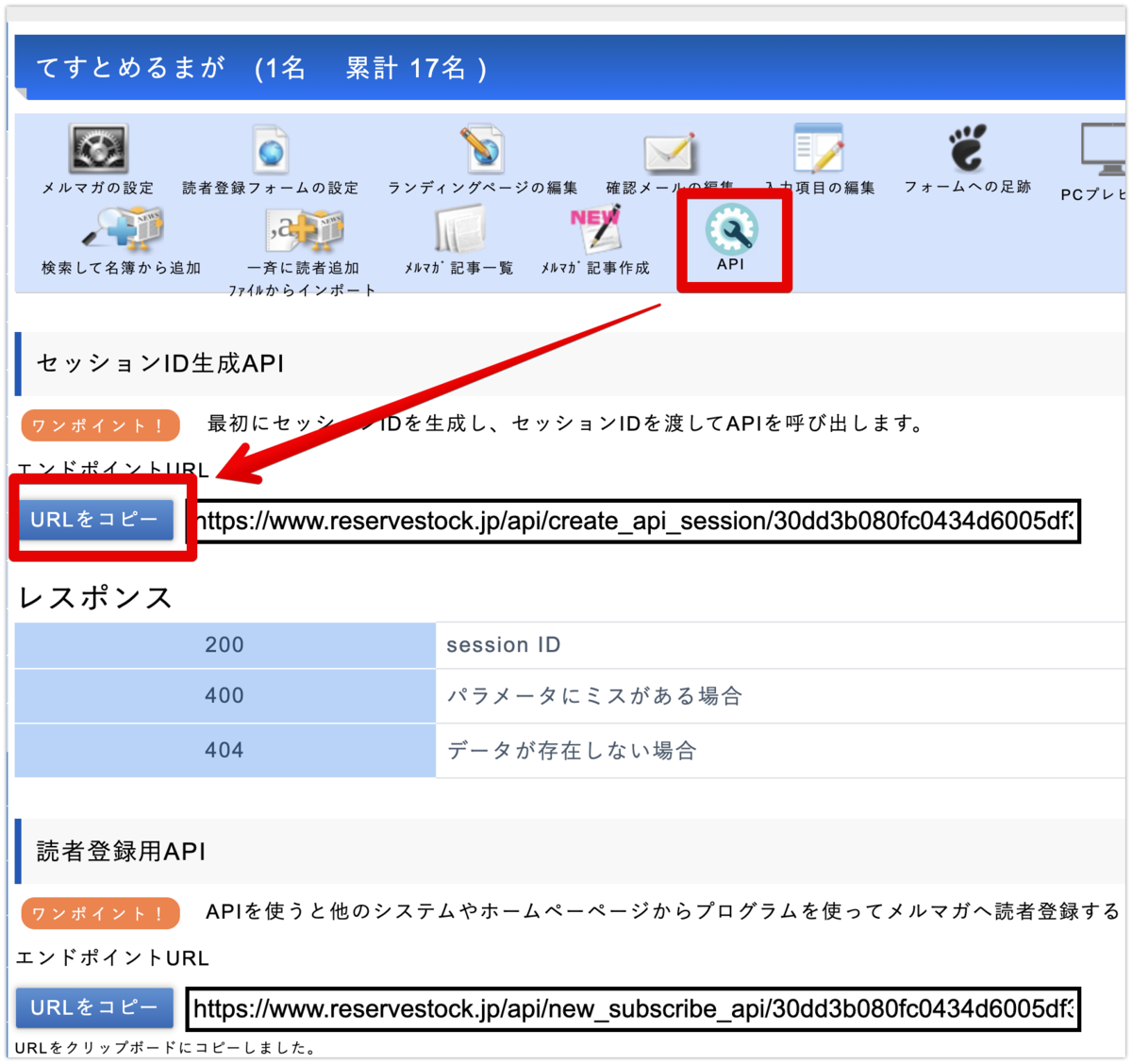Click the orange ワンポイント！ badge

pos(99,424)
